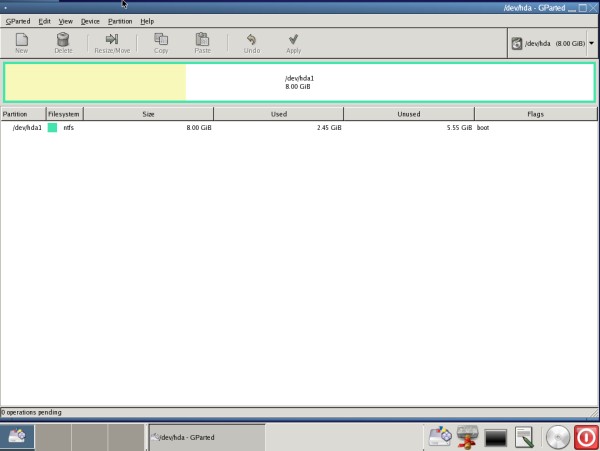Click the CD disc icon in the tray
The image size is (600, 451).
click(558, 437)
